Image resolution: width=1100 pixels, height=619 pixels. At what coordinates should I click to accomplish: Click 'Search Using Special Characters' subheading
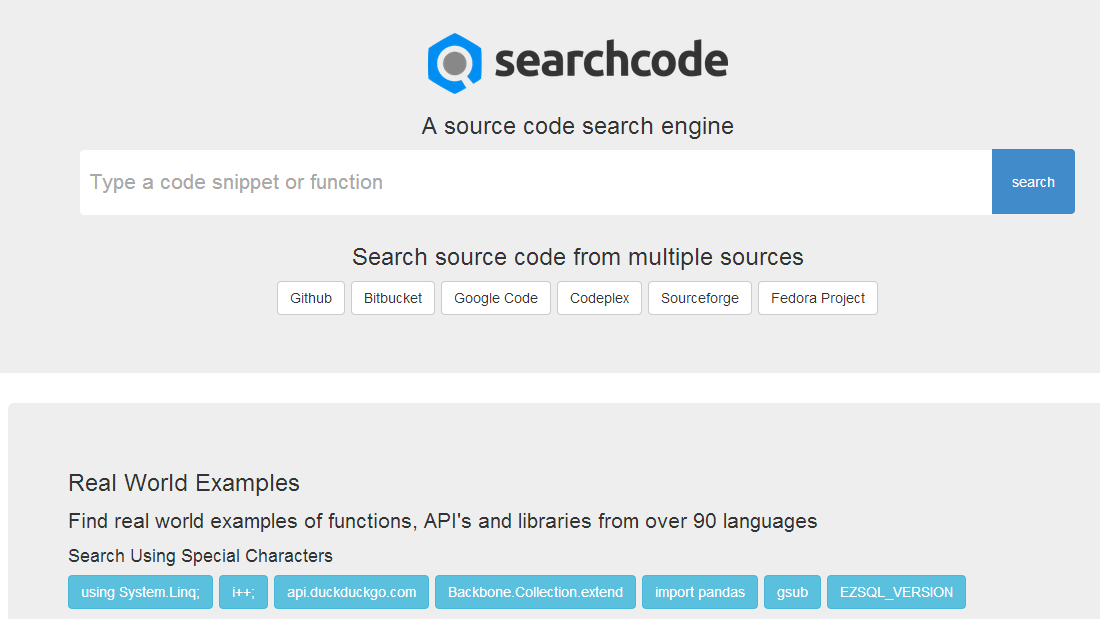[x=200, y=556]
